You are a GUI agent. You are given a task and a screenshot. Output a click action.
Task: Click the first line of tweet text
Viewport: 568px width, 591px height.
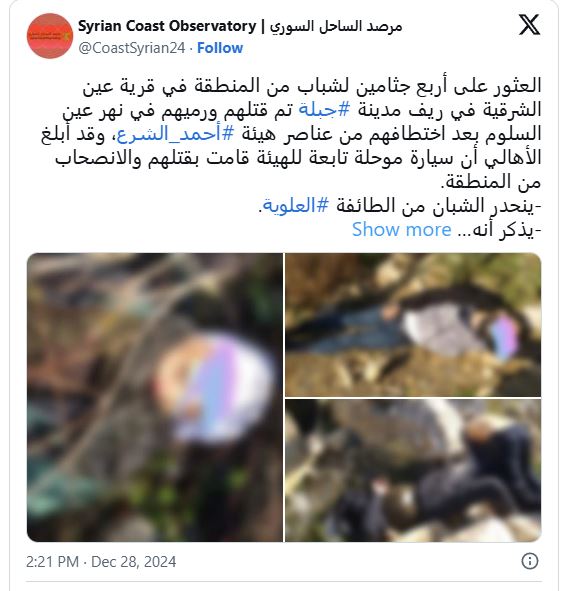(x=312, y=86)
